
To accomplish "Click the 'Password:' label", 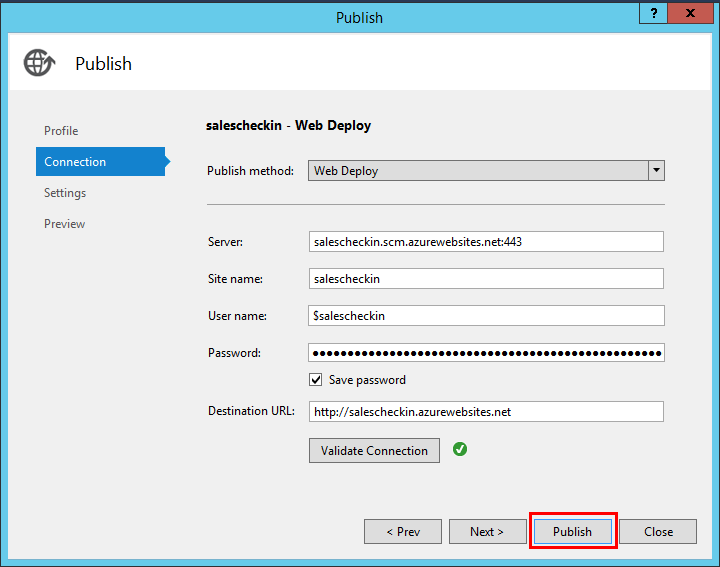I will point(234,353).
